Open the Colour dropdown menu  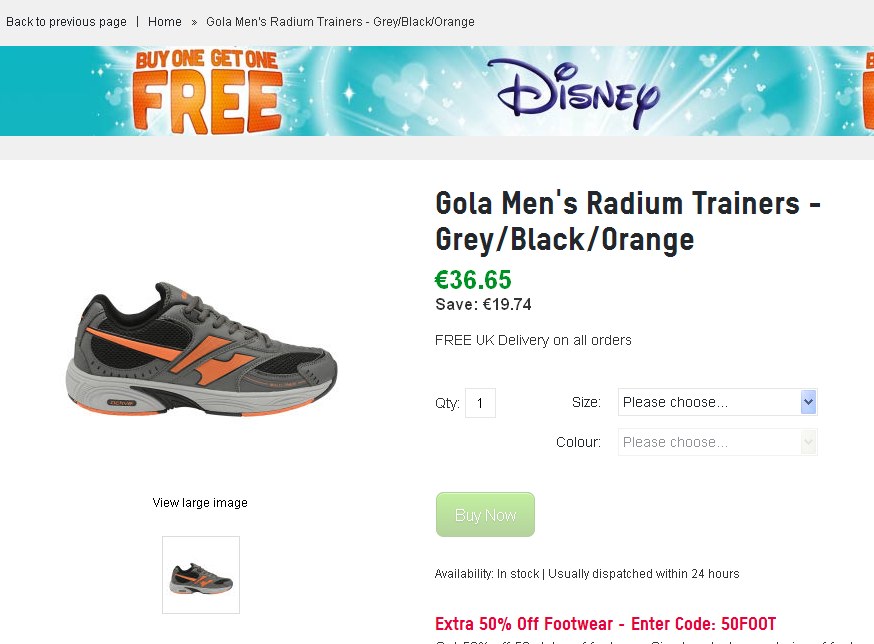point(708,442)
